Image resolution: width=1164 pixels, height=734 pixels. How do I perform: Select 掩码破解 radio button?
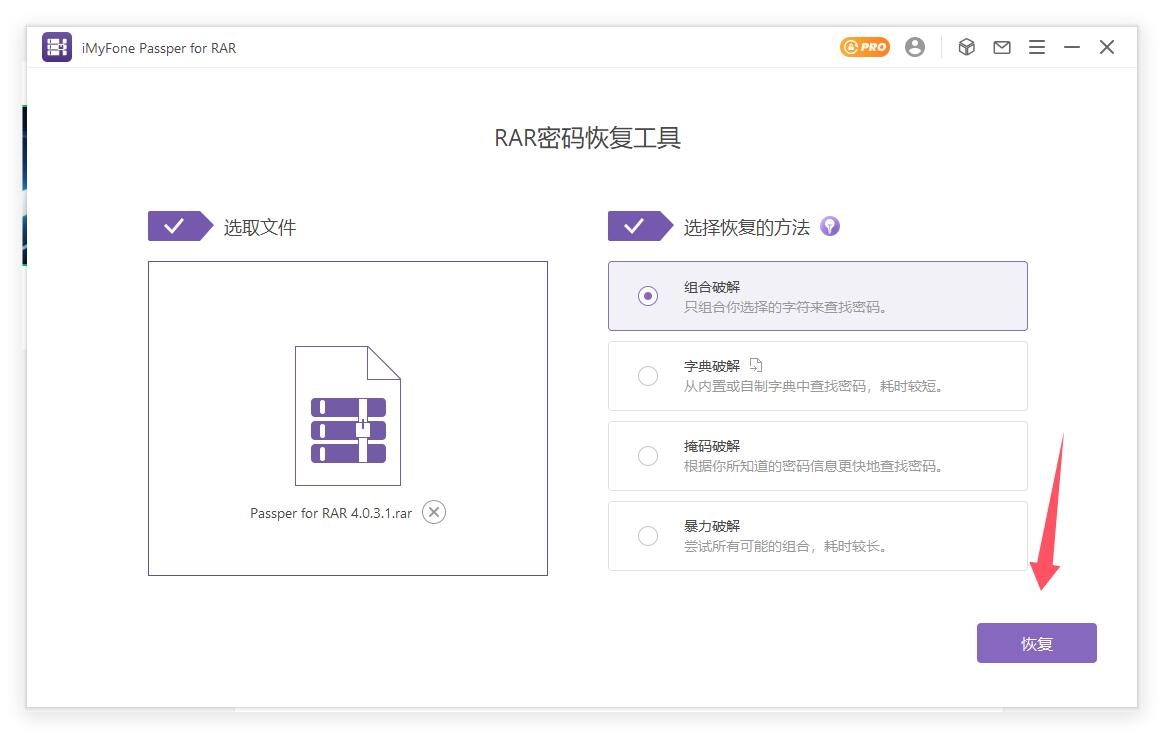647,456
